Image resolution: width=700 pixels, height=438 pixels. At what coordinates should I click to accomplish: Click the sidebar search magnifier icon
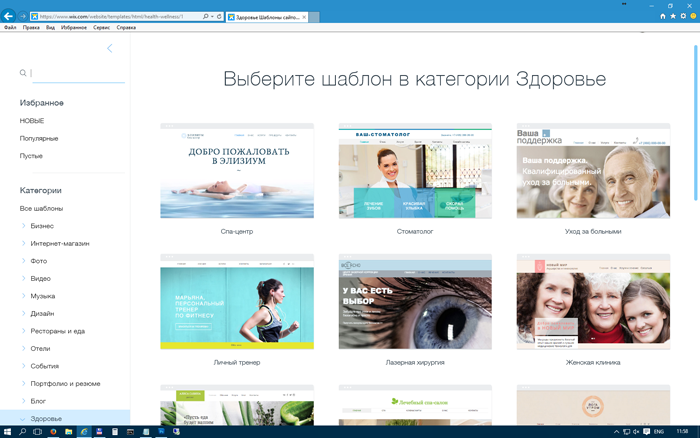click(x=23, y=73)
